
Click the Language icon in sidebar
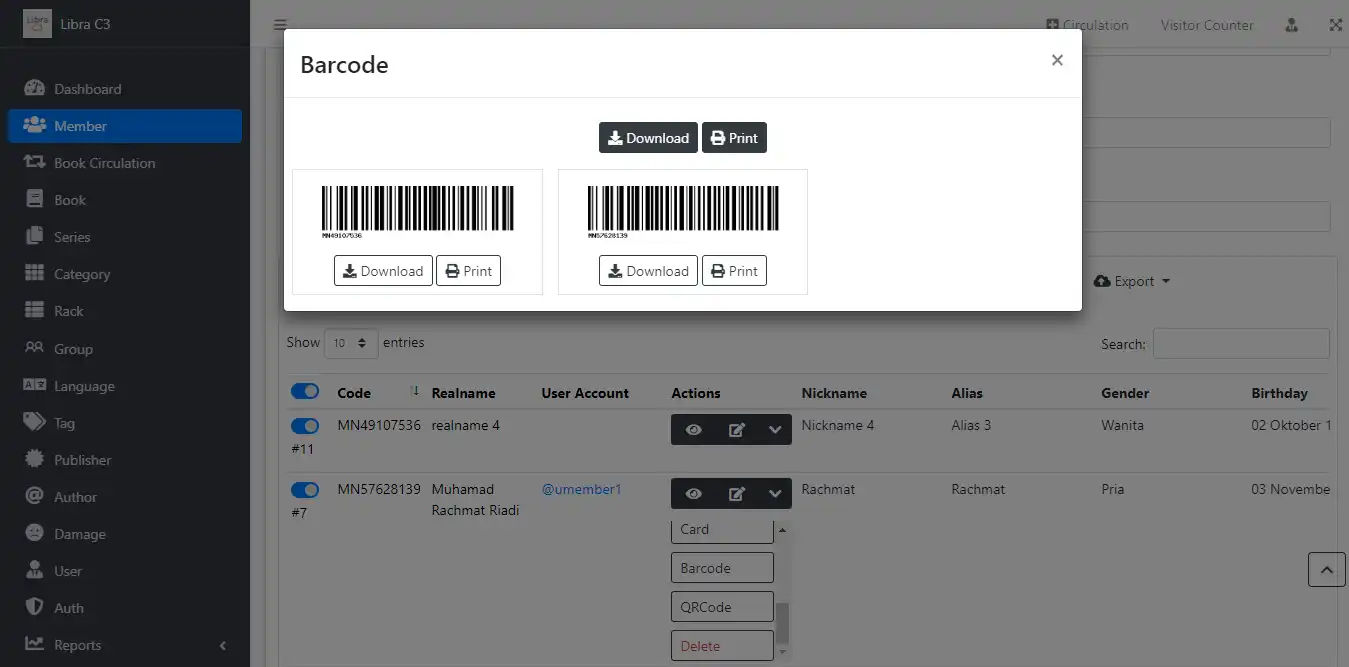34,385
